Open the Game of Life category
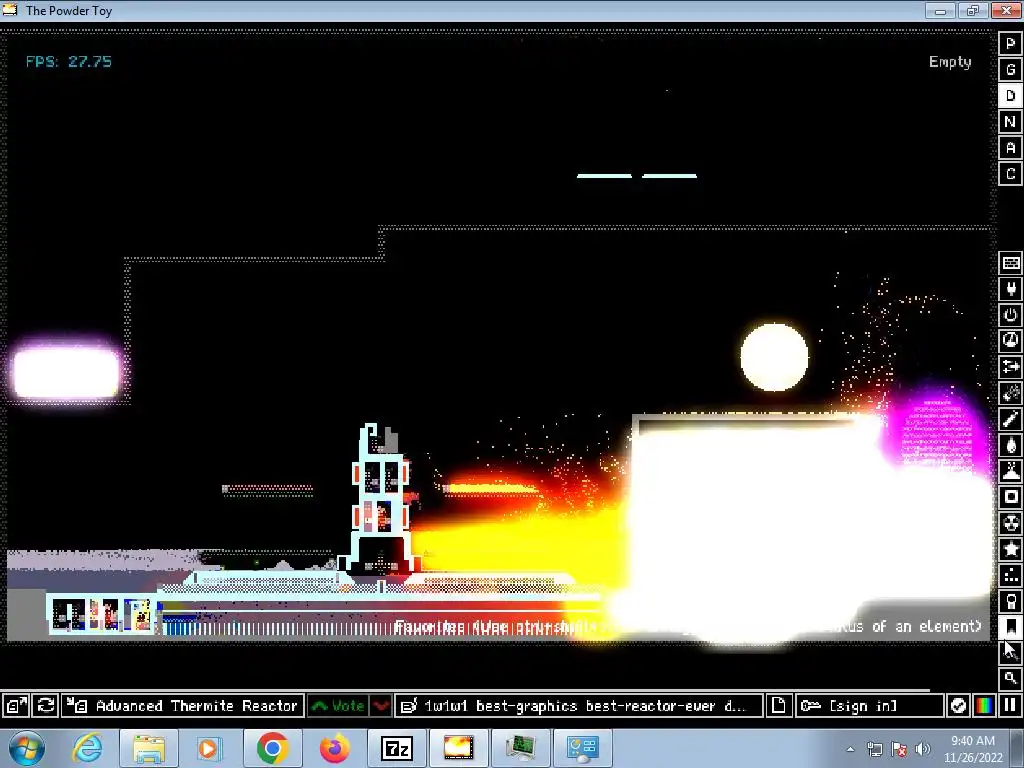This screenshot has width=1024, height=768. click(1011, 575)
